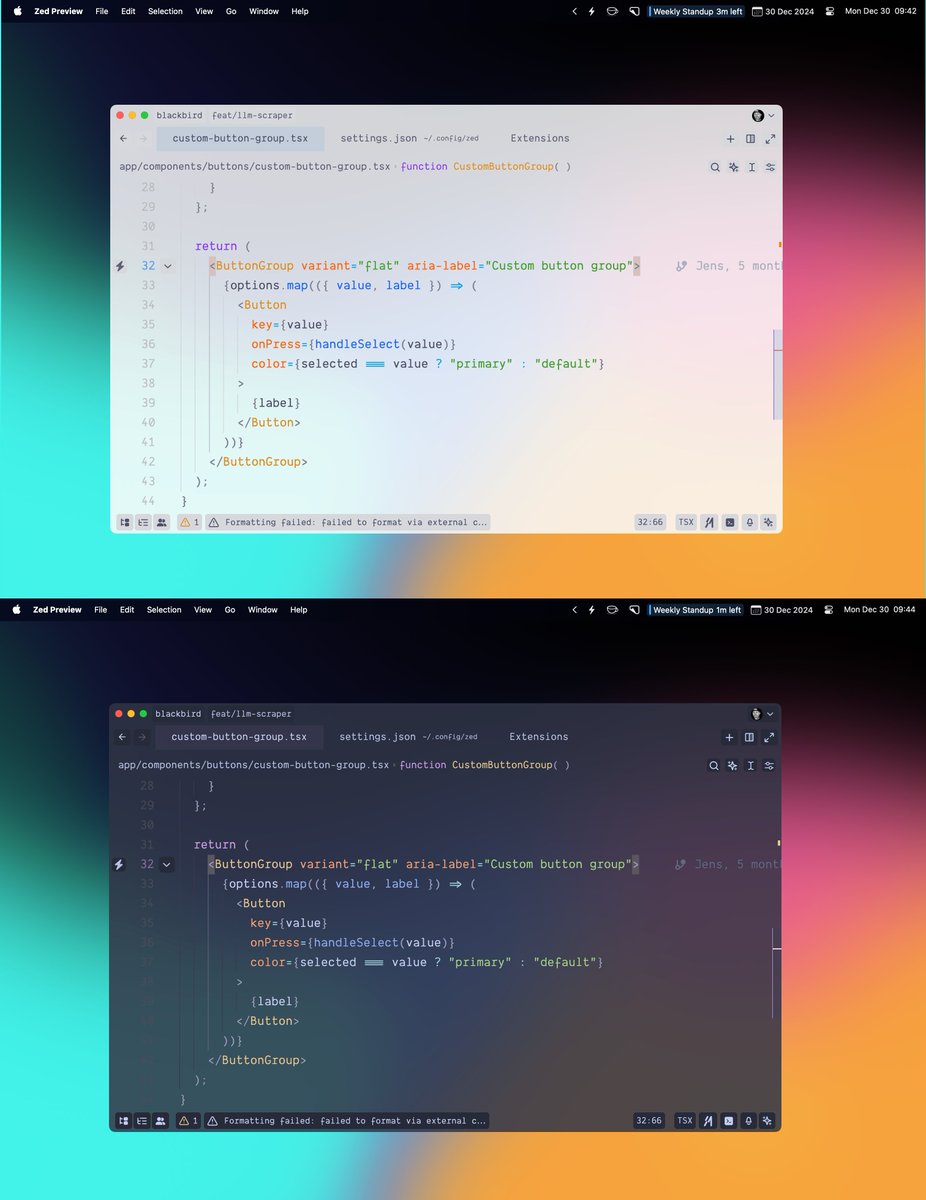Screen dimensions: 926x1200
Task: Toggle the project panel icon in the dark-theme status bar
Action: tap(123, 1121)
